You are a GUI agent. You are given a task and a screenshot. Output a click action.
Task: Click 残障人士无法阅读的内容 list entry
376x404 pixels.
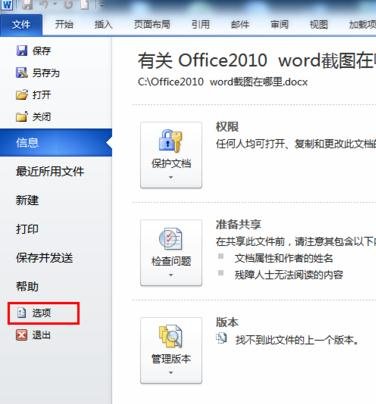(x=289, y=275)
